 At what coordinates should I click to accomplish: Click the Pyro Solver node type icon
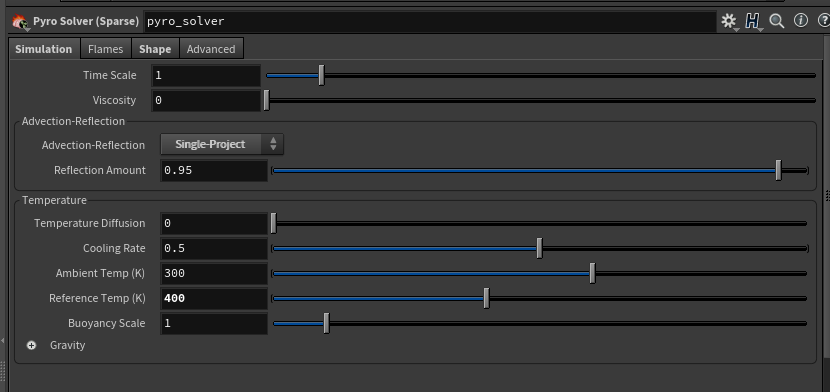pos(20,22)
